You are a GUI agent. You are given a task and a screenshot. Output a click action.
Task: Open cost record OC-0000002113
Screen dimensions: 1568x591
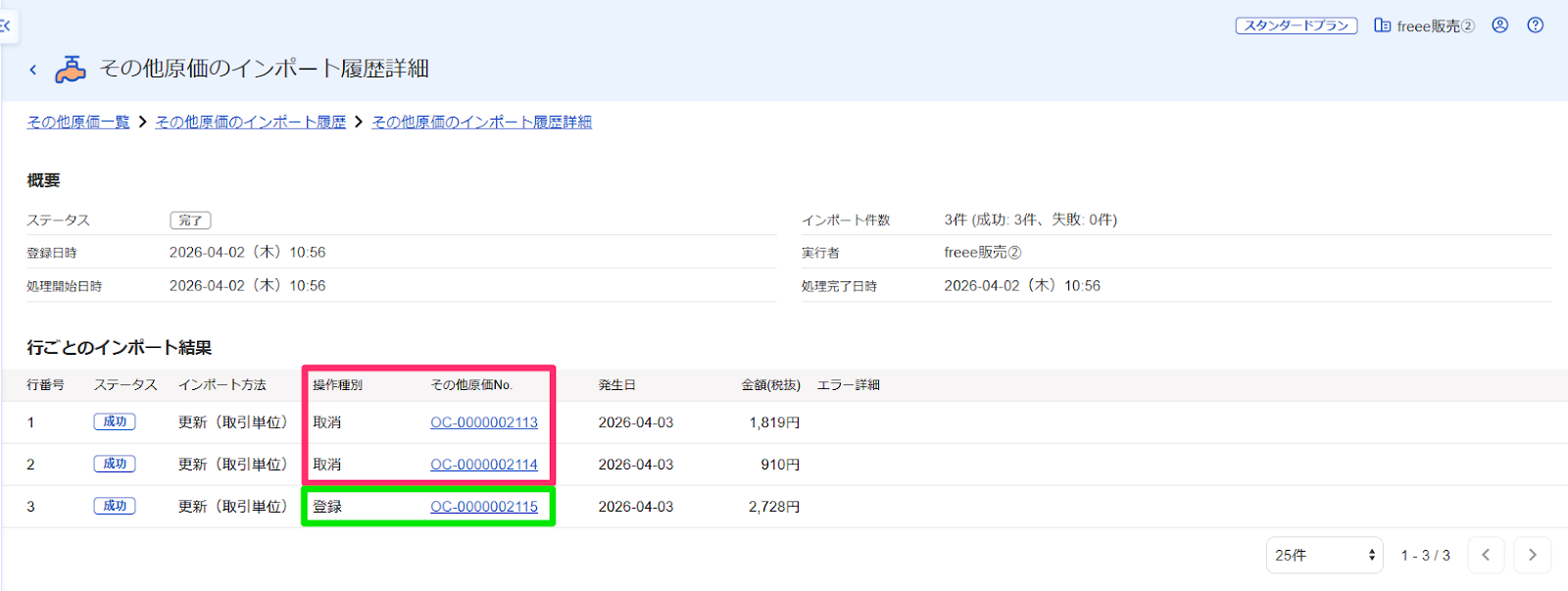point(484,422)
